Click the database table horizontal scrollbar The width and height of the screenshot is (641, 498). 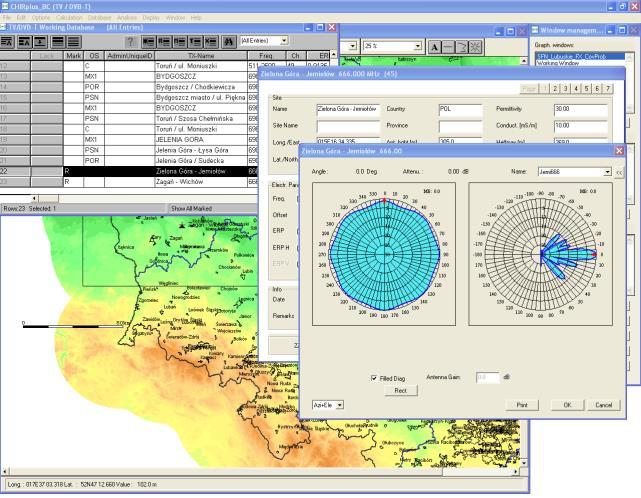click(143, 199)
